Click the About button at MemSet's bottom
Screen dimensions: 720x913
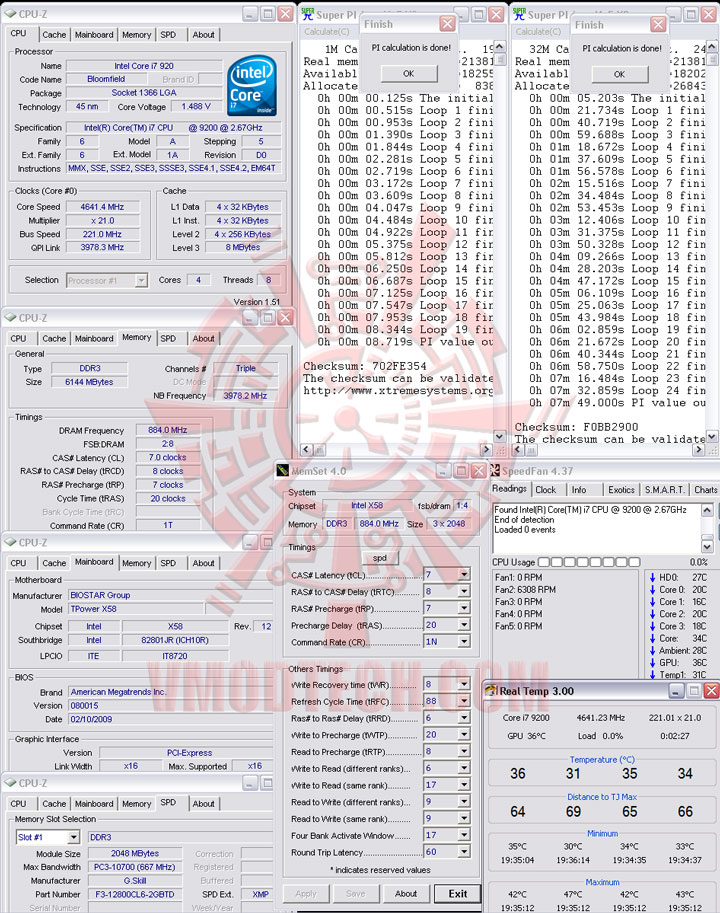coord(406,894)
